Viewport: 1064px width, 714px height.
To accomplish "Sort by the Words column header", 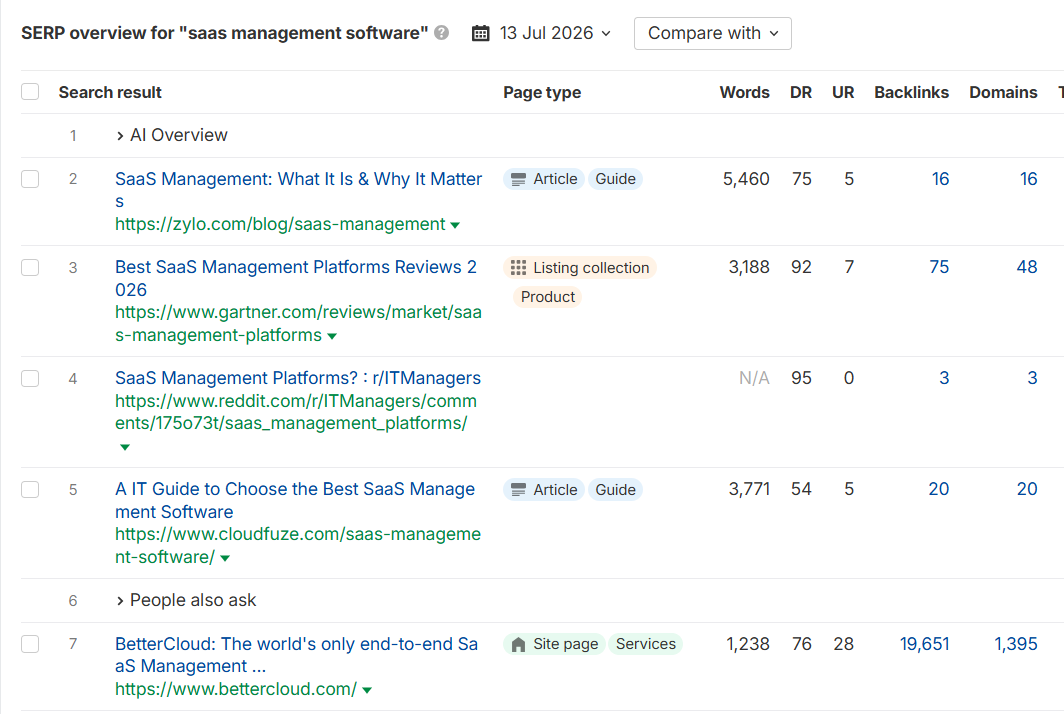I will click(x=744, y=92).
